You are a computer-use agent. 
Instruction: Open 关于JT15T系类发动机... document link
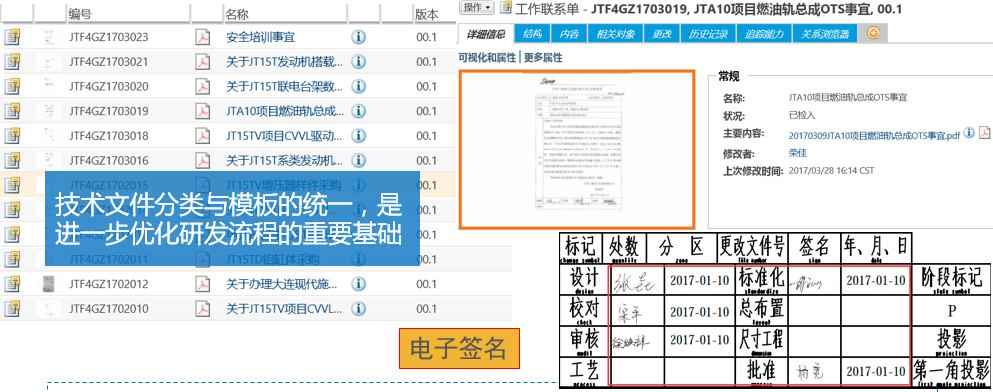pyautogui.click(x=284, y=161)
